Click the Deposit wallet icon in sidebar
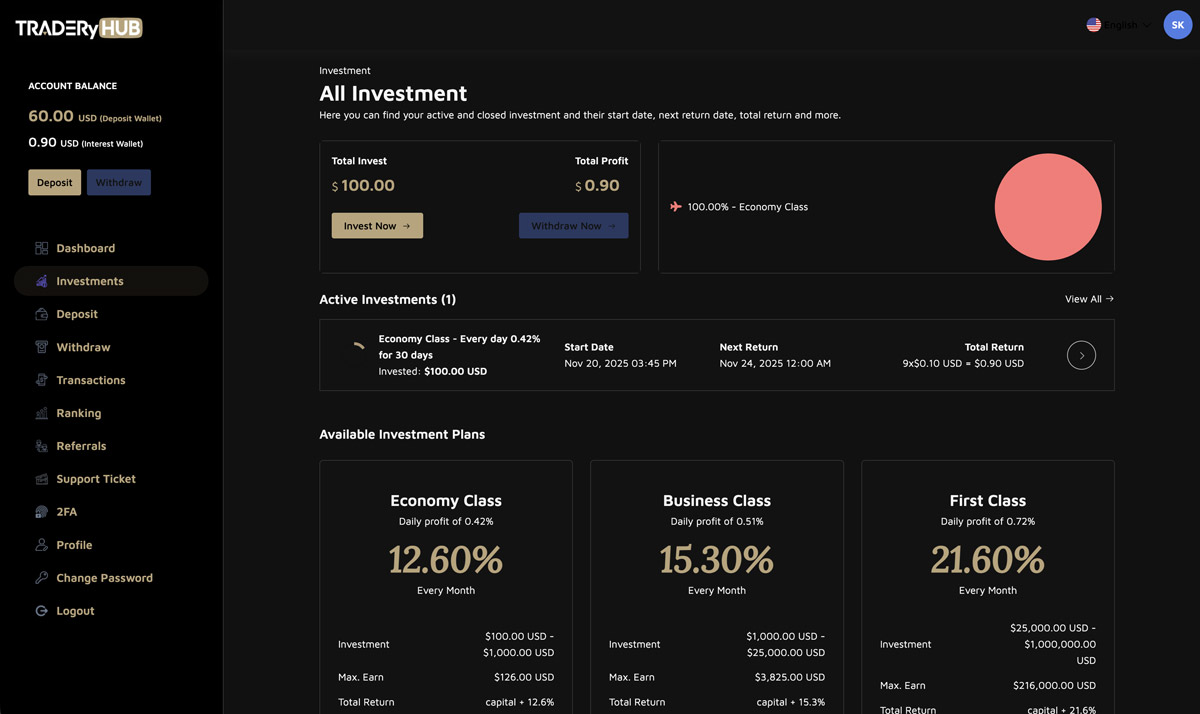 click(41, 314)
